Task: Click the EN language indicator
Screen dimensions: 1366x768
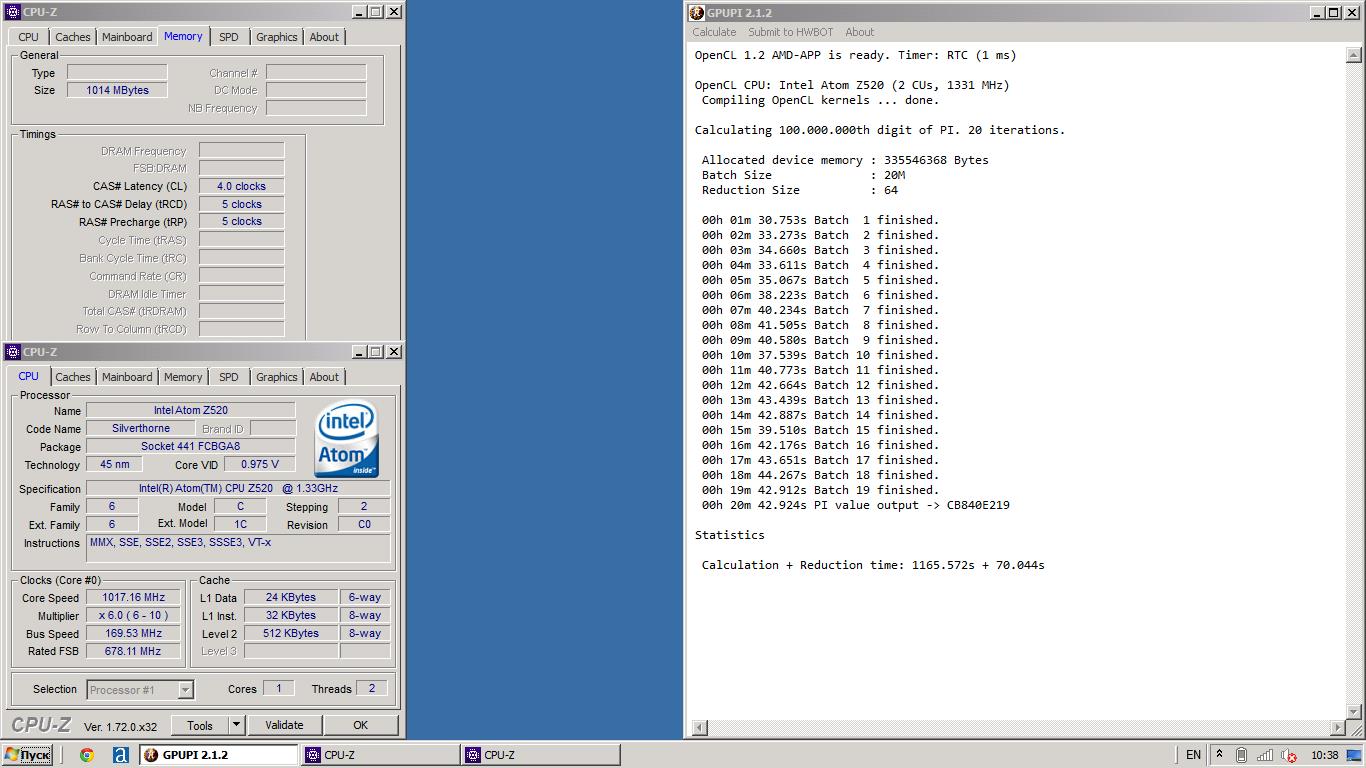Action: 1193,755
